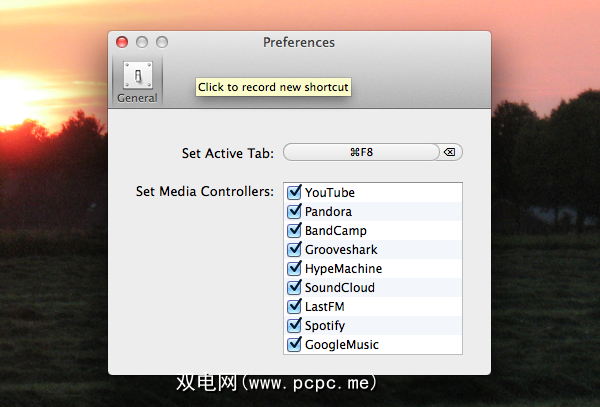Select the General preferences toolbar icon
The image size is (600, 407).
[137, 80]
